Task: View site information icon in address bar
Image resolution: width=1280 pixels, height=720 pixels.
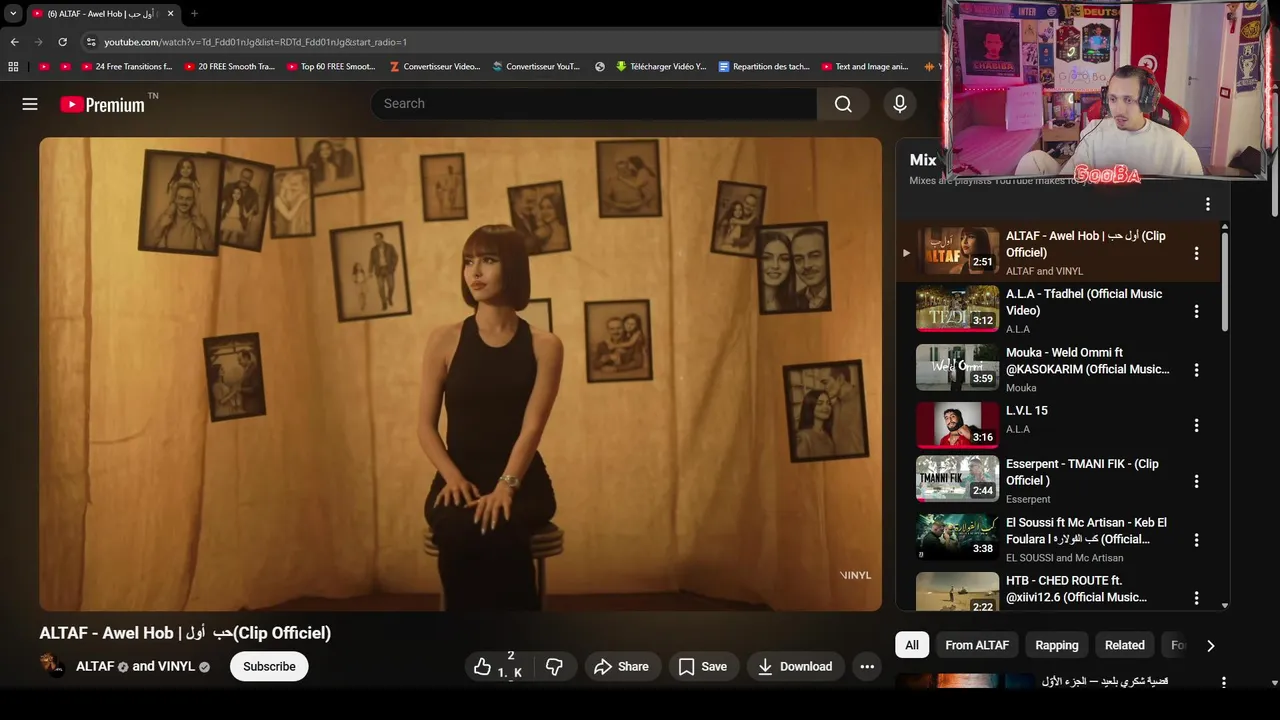Action: coord(91,42)
